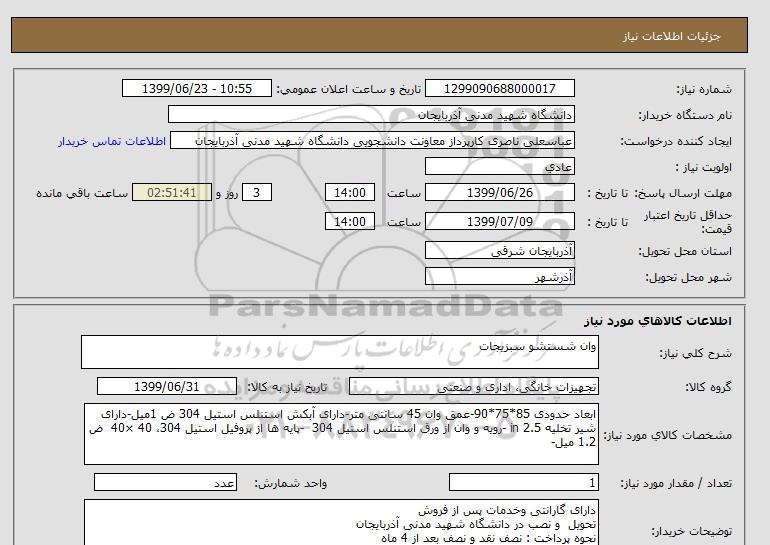Click the مشخصات کالای مورد نیاز label
This screenshot has width=770, height=545.
pos(667,435)
